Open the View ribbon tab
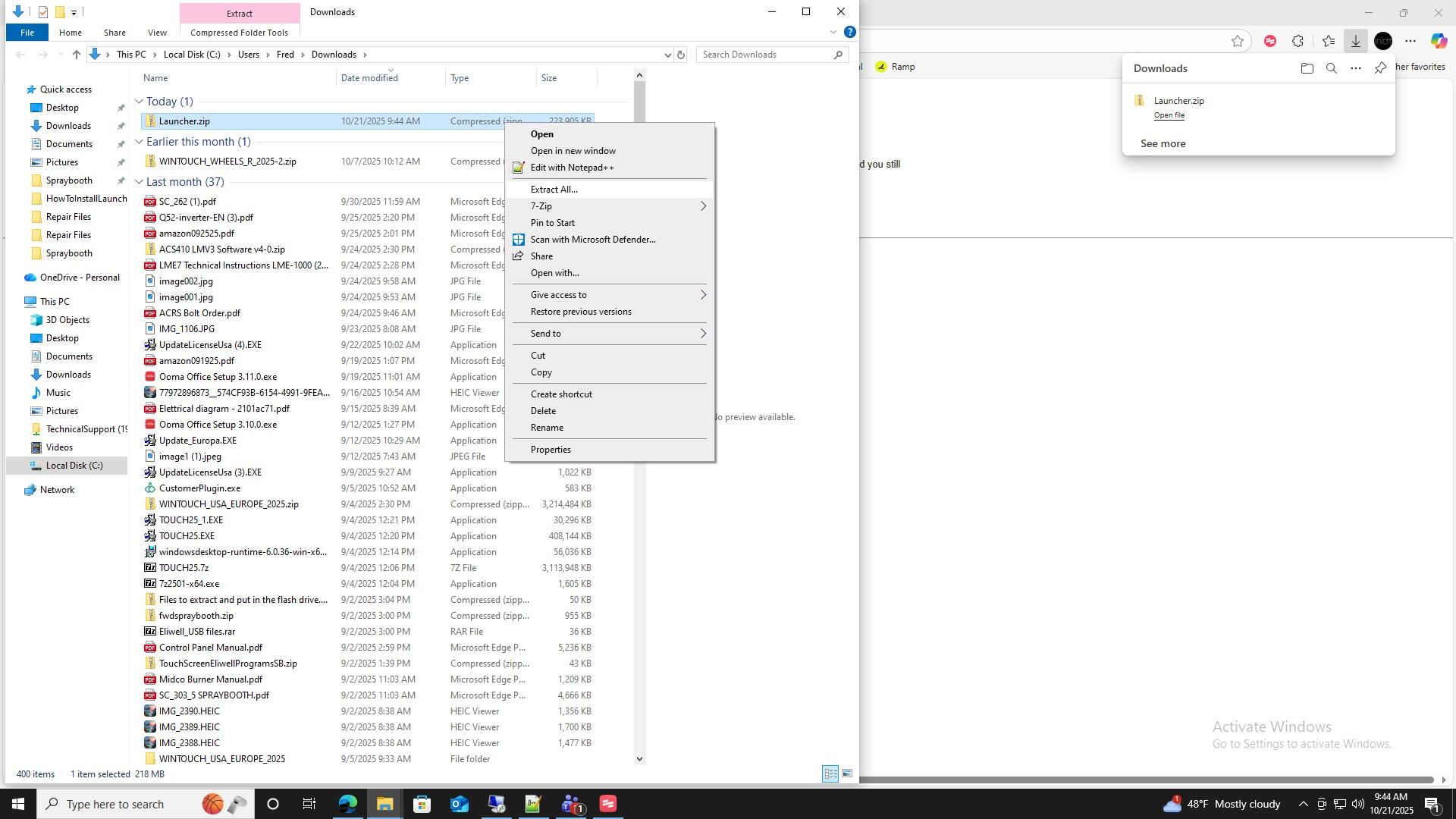This screenshot has width=1456, height=819. point(157,33)
